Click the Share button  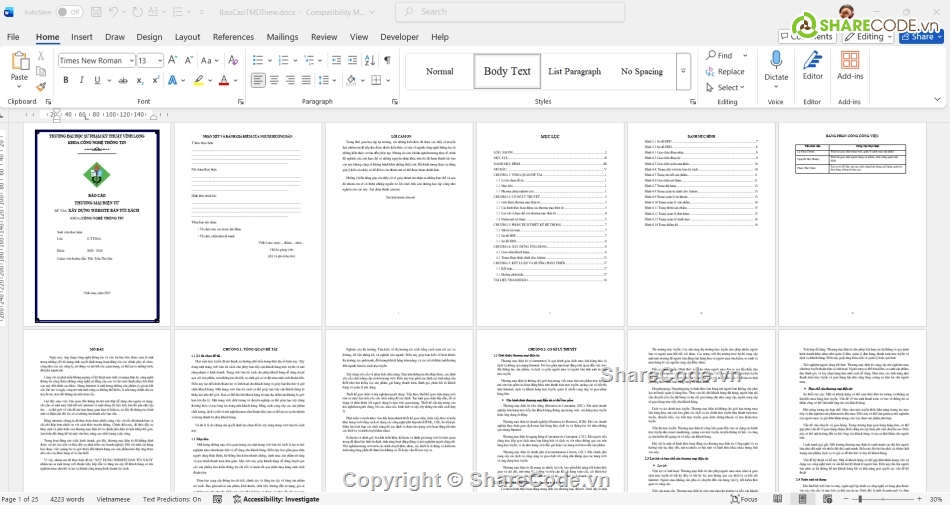(x=920, y=37)
